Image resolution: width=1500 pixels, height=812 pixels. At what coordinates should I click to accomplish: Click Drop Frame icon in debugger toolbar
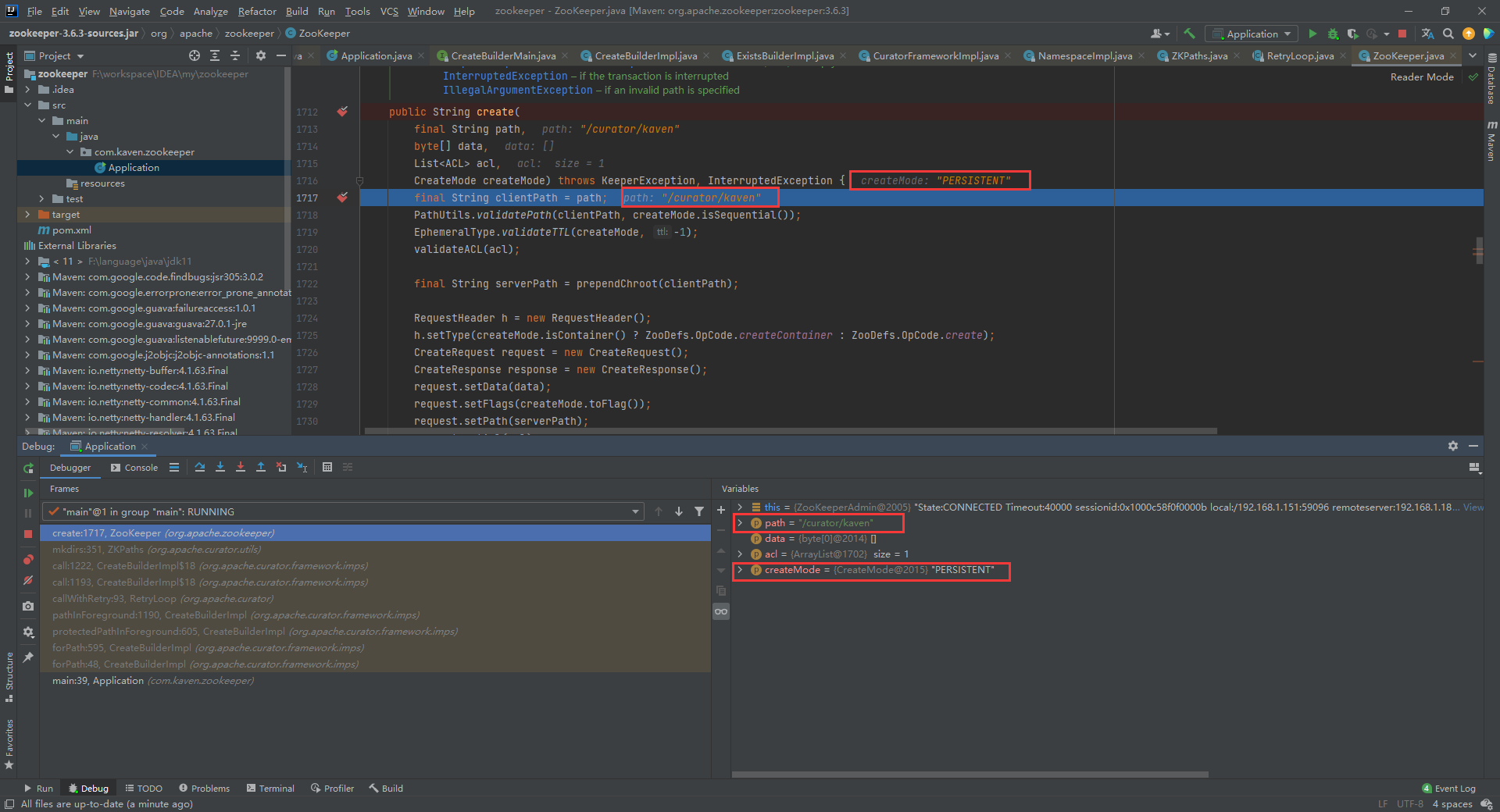pyautogui.click(x=281, y=467)
